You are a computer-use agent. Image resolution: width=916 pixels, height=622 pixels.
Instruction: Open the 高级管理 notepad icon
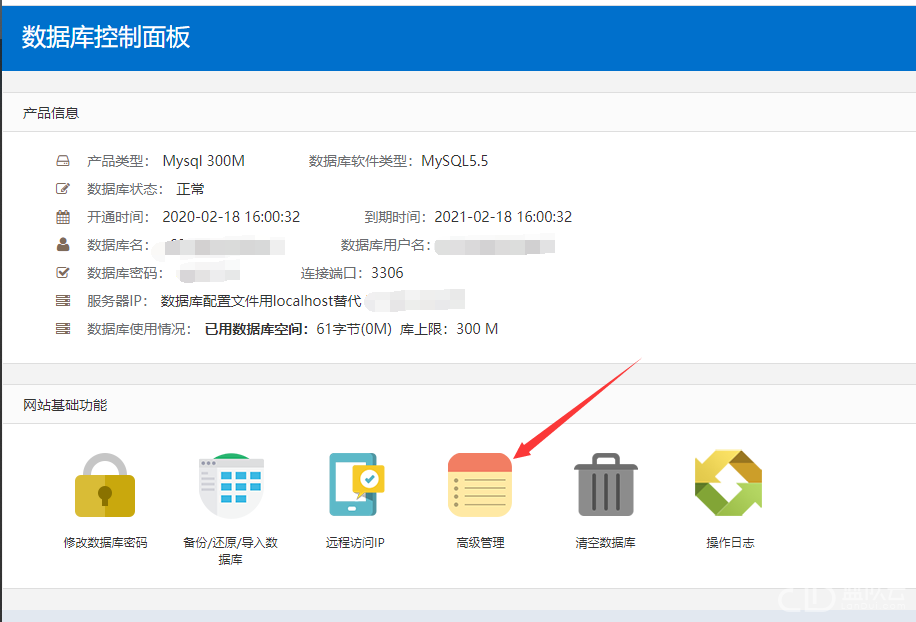coord(480,485)
